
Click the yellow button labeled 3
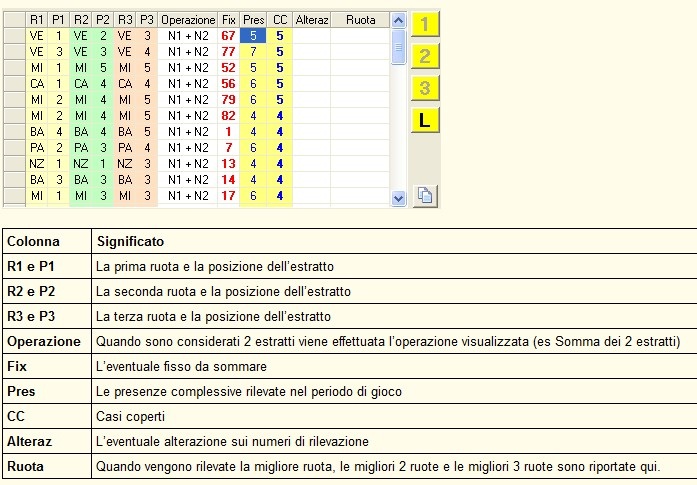pyautogui.click(x=425, y=89)
